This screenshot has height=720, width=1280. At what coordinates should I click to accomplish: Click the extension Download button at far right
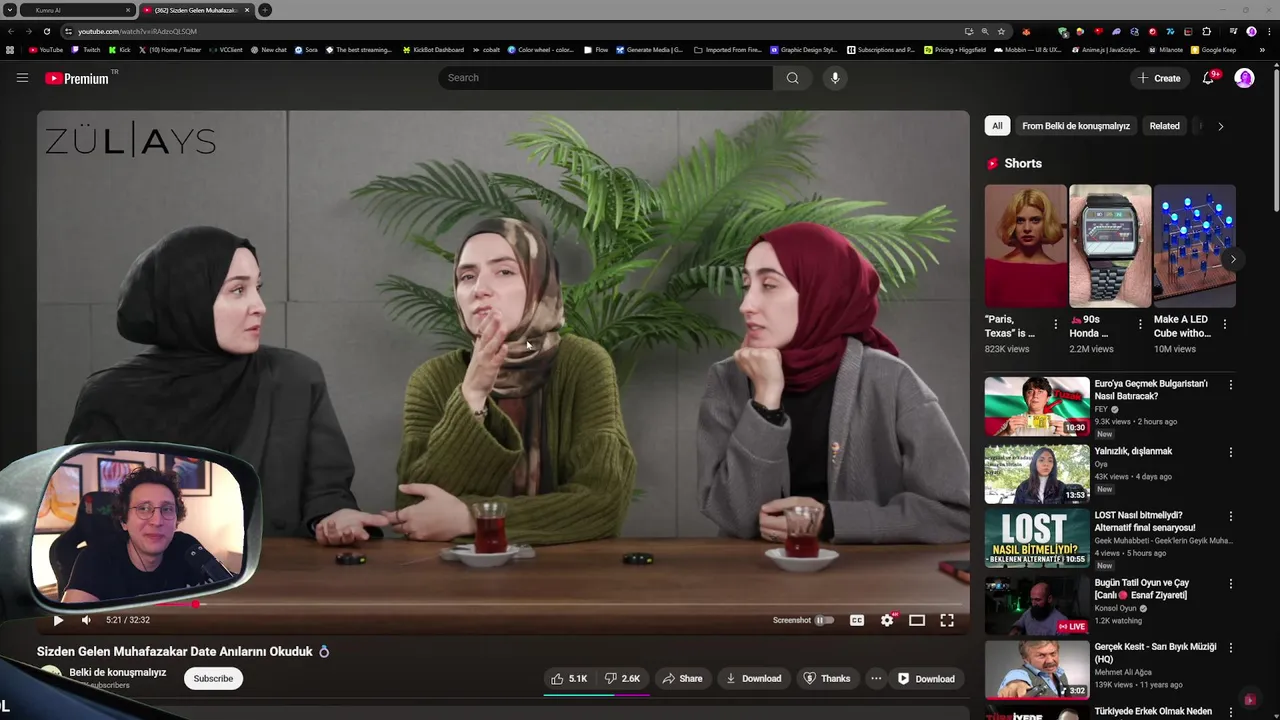tap(926, 678)
